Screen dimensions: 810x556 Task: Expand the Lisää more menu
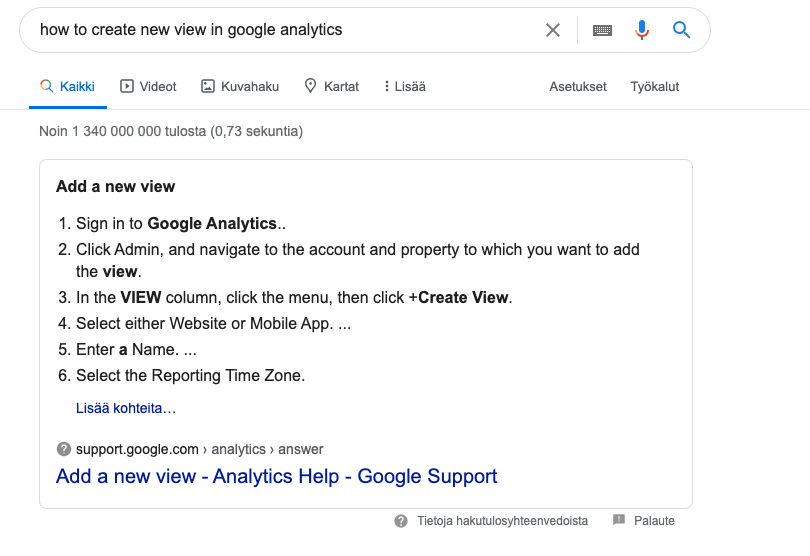(x=405, y=86)
